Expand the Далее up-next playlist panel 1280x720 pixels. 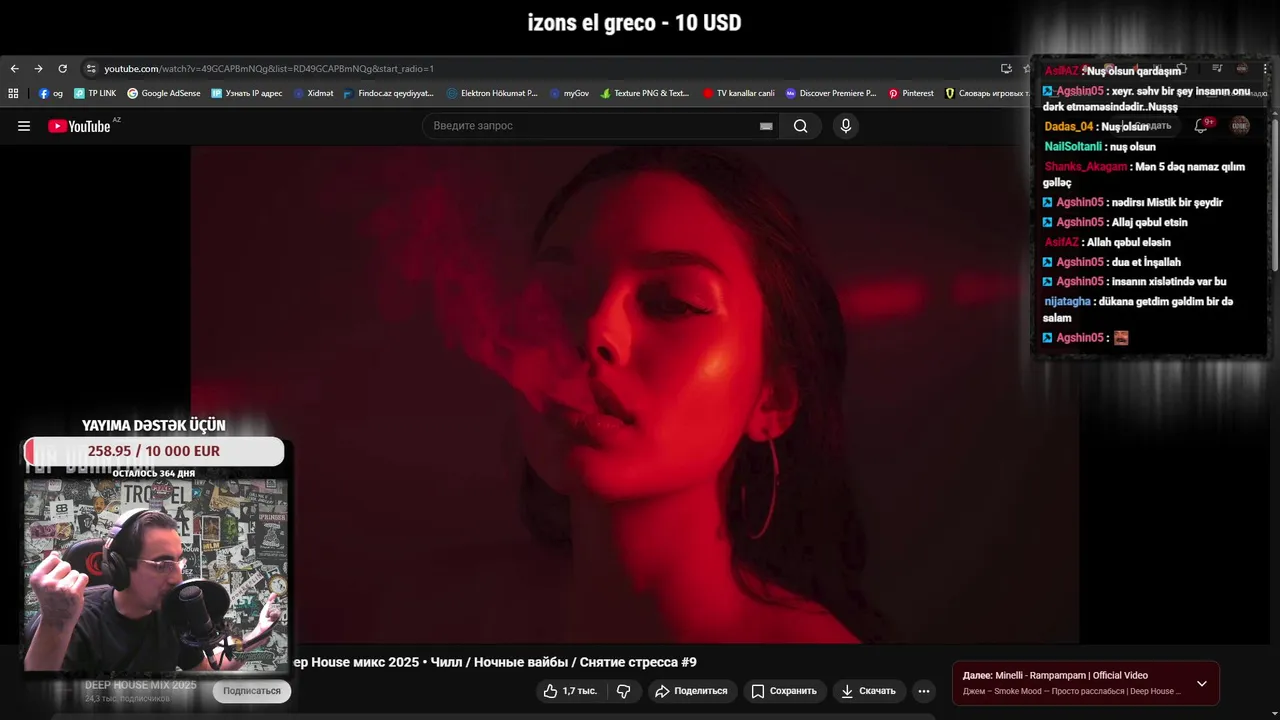tap(1201, 684)
